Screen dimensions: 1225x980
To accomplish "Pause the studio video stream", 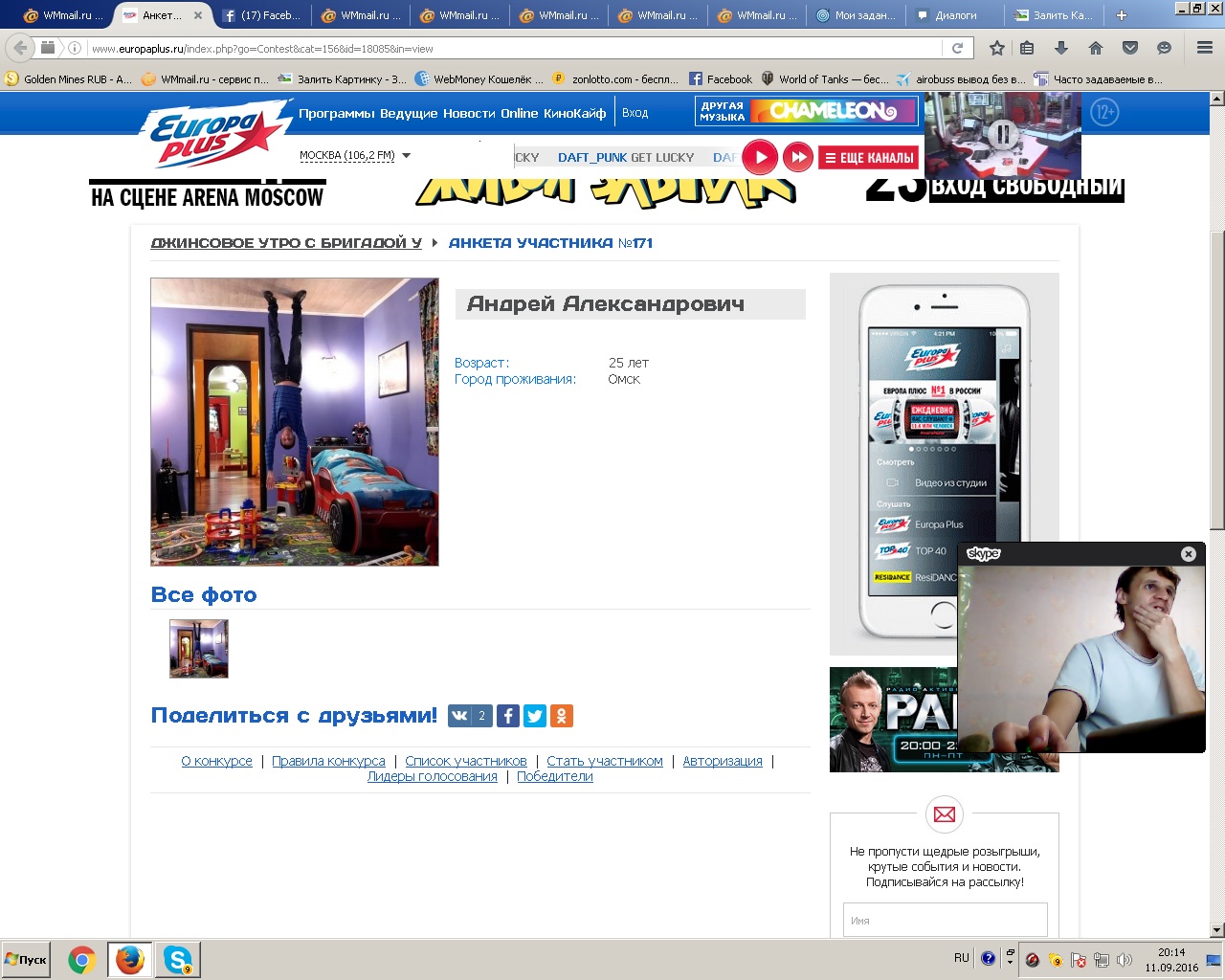I will coord(1002,134).
